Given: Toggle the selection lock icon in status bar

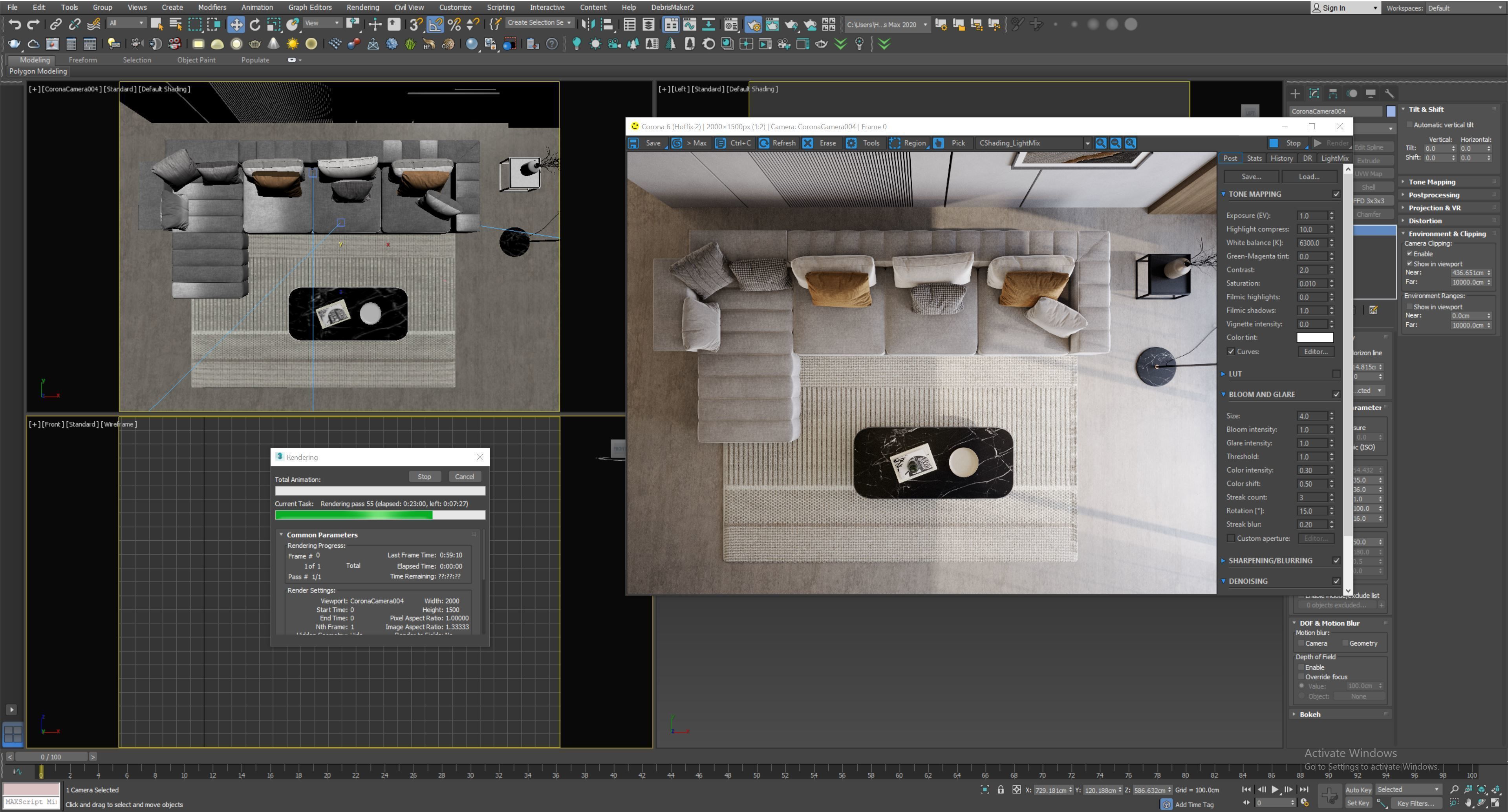Looking at the screenshot, I should click(1001, 790).
